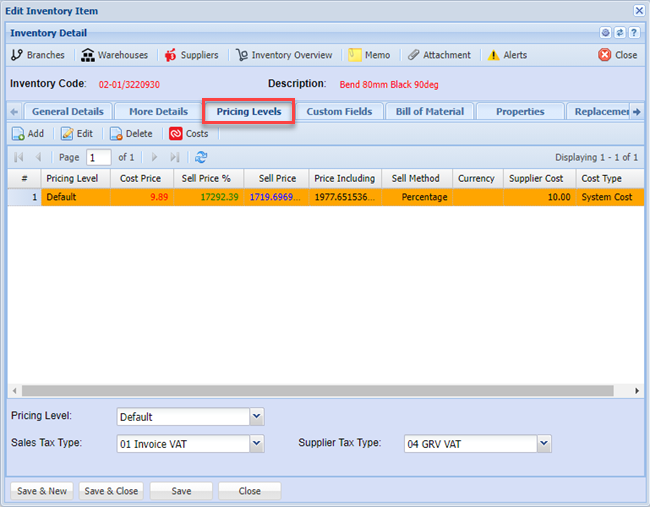Open the Memo for this item

coord(369,55)
